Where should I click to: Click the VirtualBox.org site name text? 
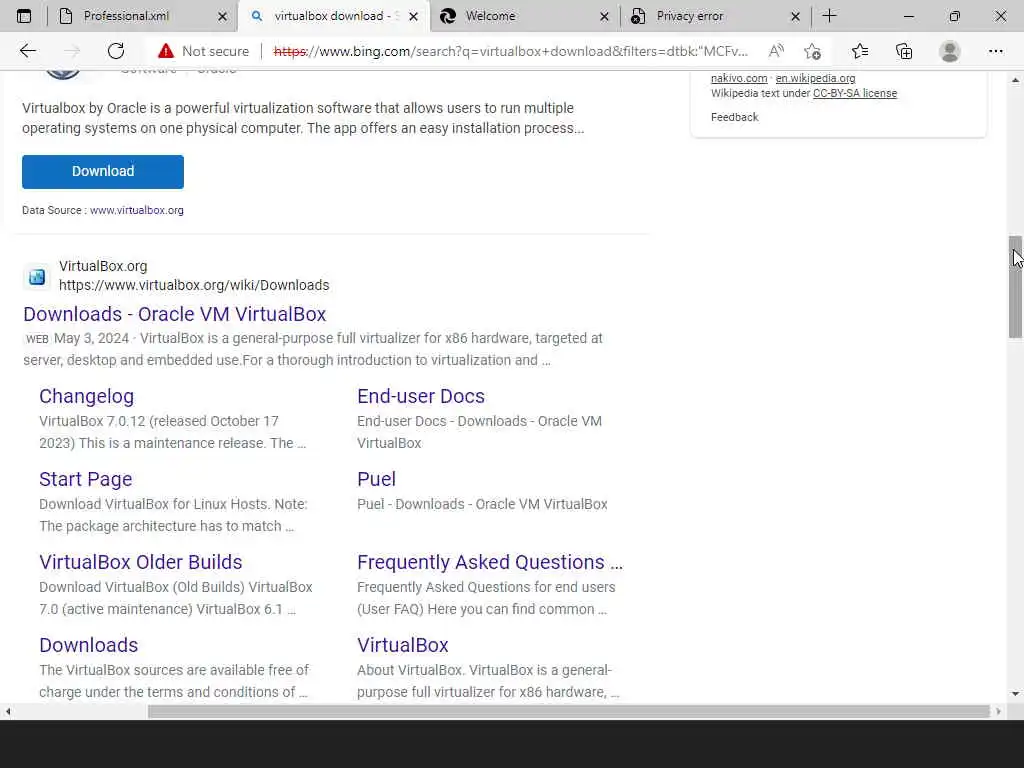[103, 266]
